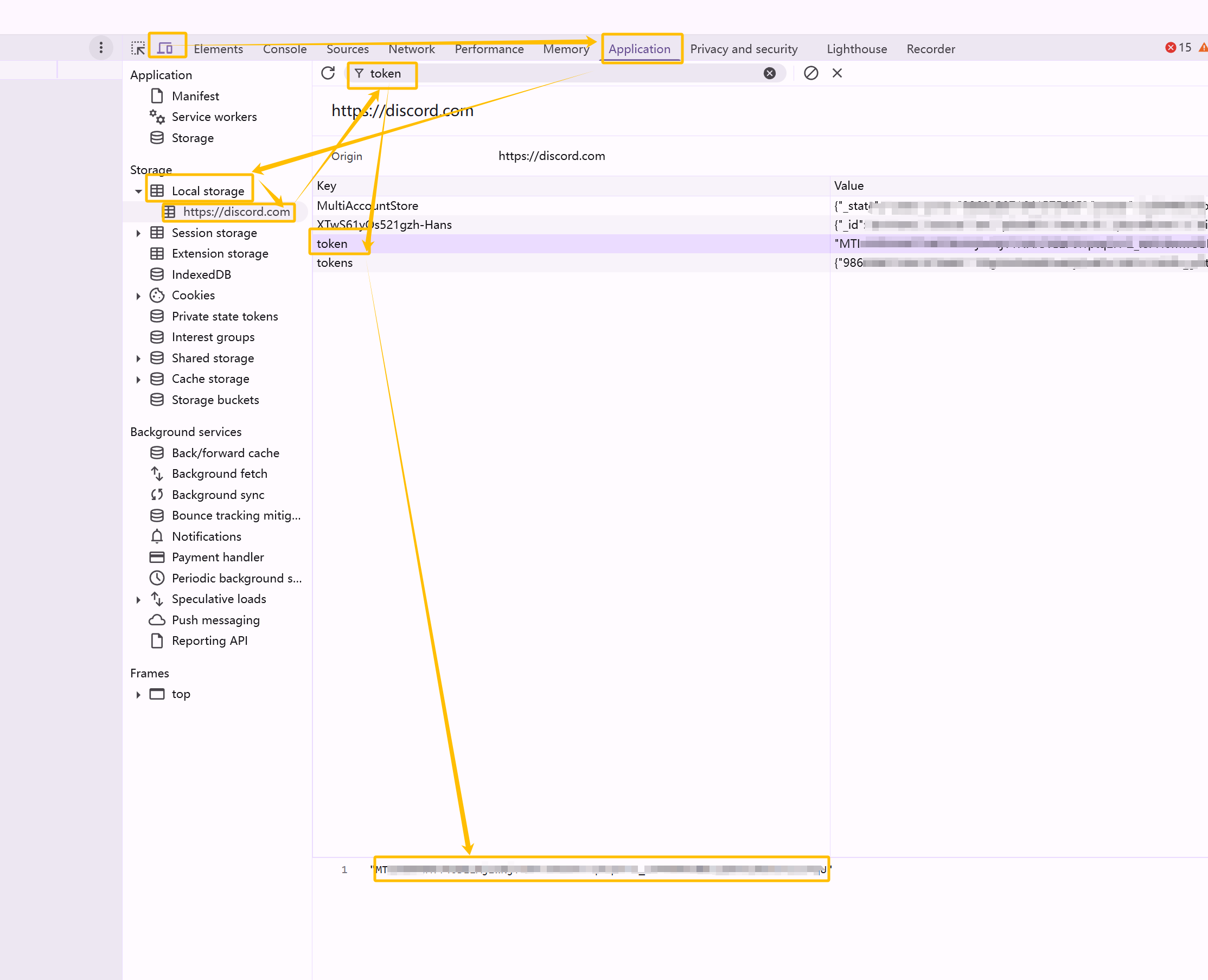
Task: Select https://discord.com under Local storage
Action: (236, 212)
